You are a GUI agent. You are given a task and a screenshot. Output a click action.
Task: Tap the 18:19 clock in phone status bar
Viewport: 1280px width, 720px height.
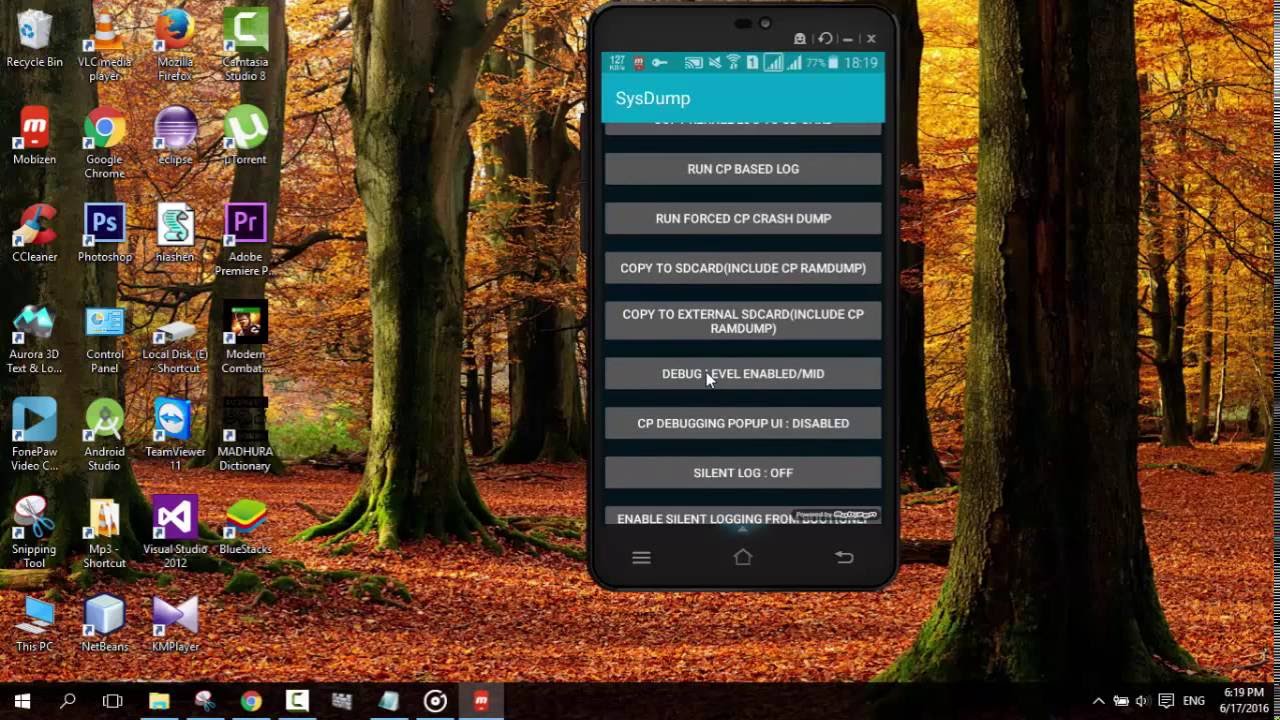[861, 63]
